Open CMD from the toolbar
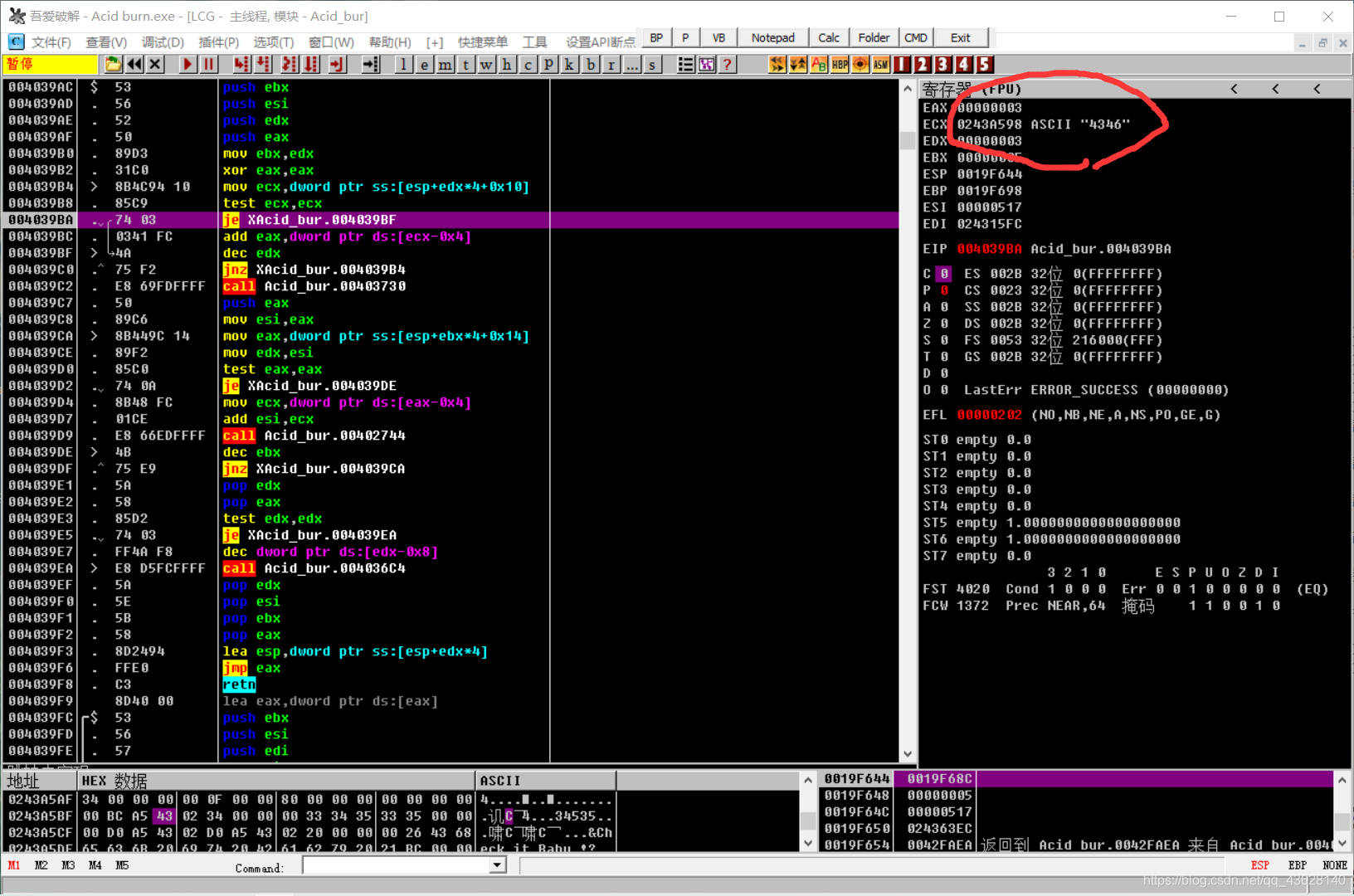Screen dimensions: 1354x896 pos(916,37)
